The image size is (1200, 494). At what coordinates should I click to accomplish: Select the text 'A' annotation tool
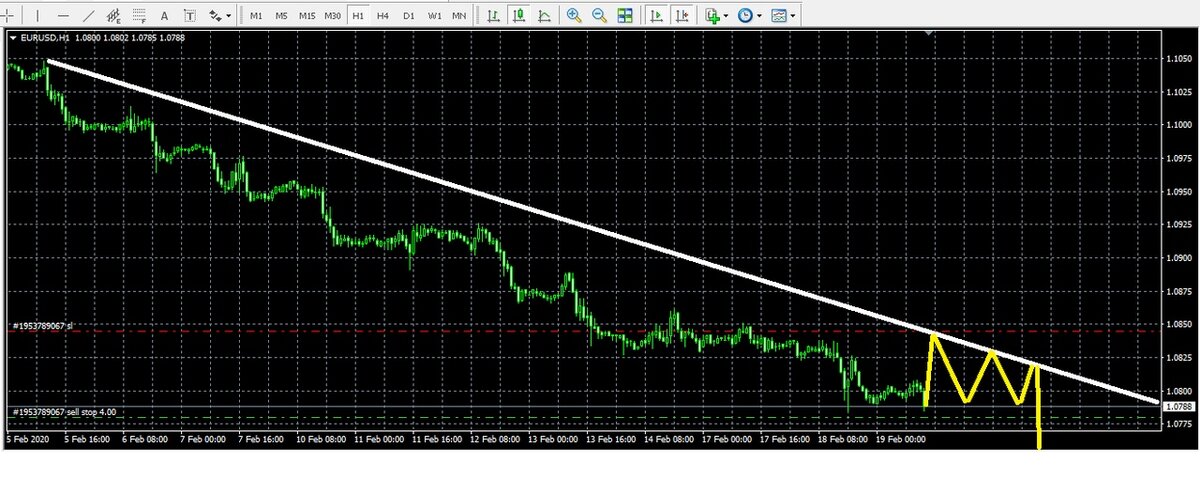click(164, 16)
